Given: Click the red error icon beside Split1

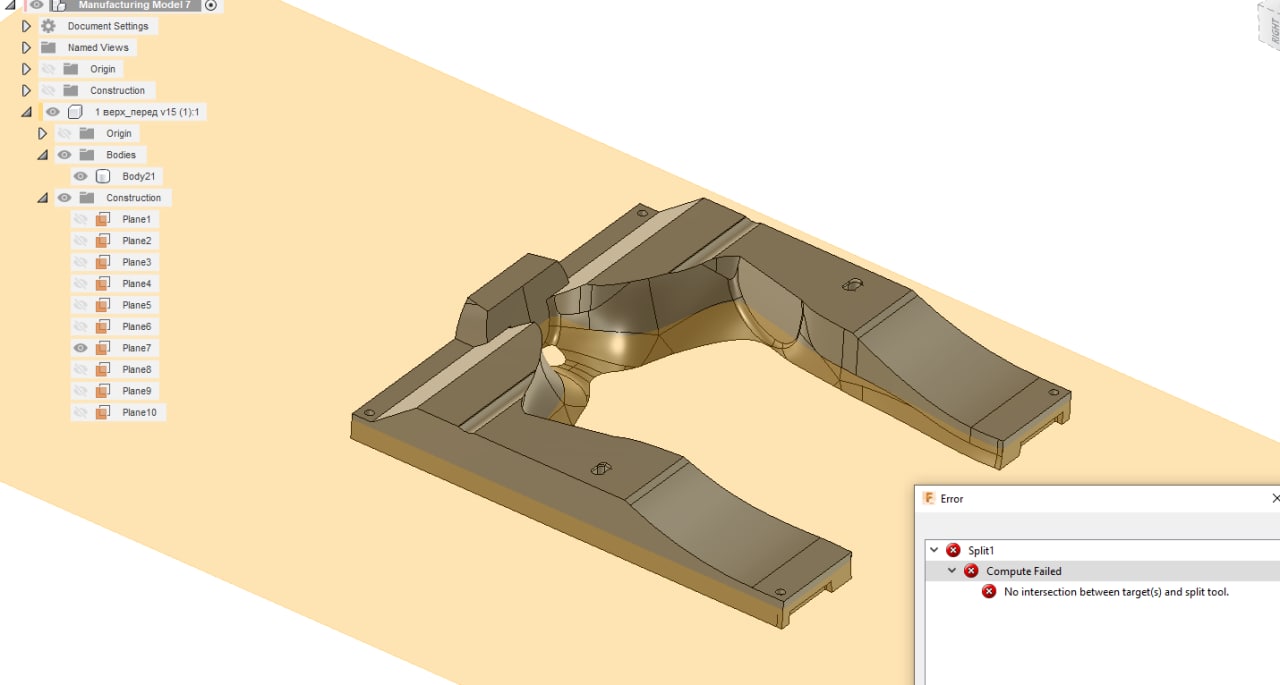Looking at the screenshot, I should [x=953, y=550].
